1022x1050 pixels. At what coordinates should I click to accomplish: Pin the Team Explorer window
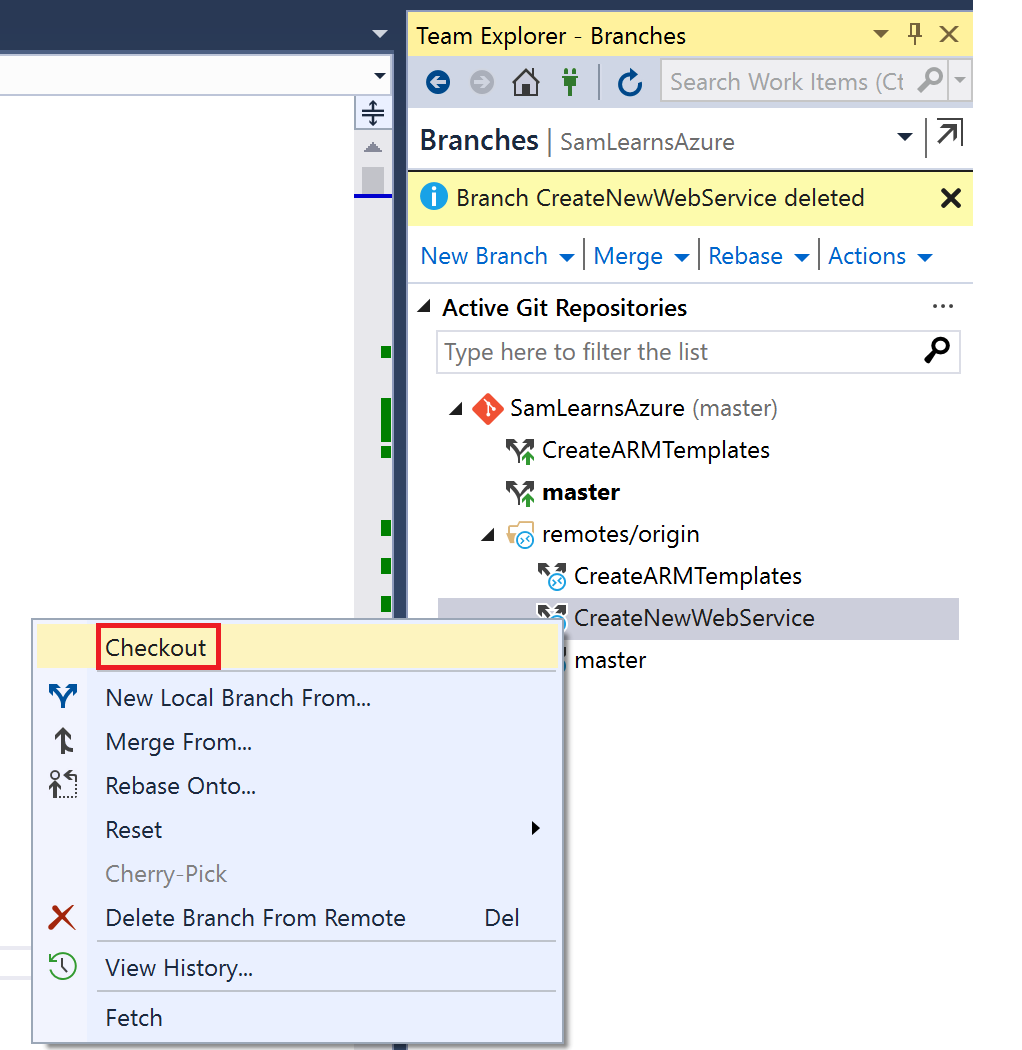point(914,35)
